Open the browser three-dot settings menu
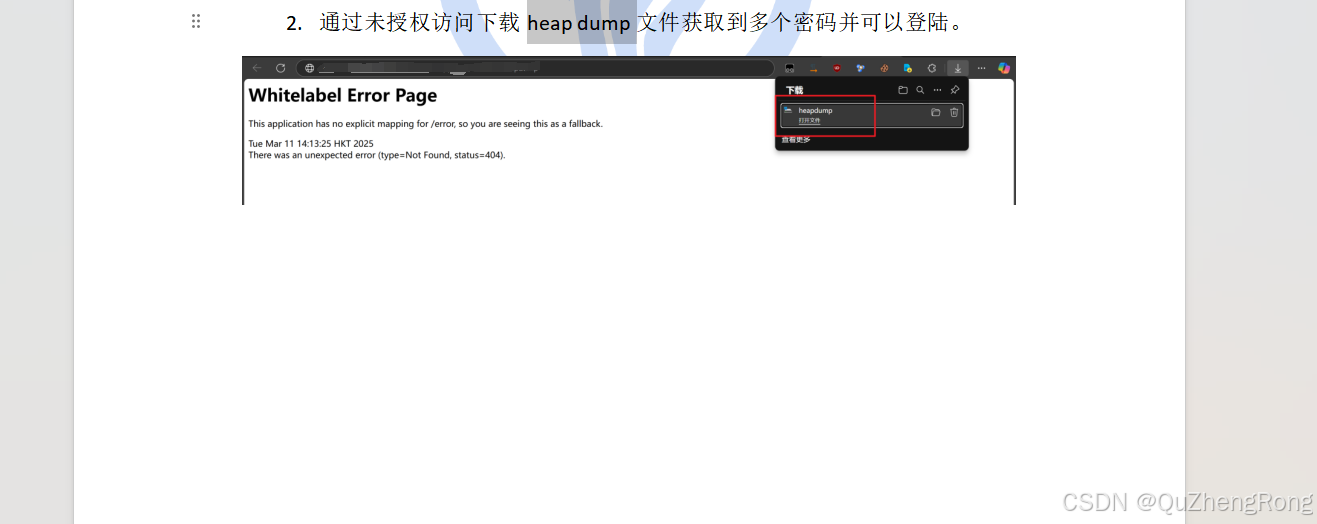Screen dimensions: 1317x524 (x=981, y=68)
